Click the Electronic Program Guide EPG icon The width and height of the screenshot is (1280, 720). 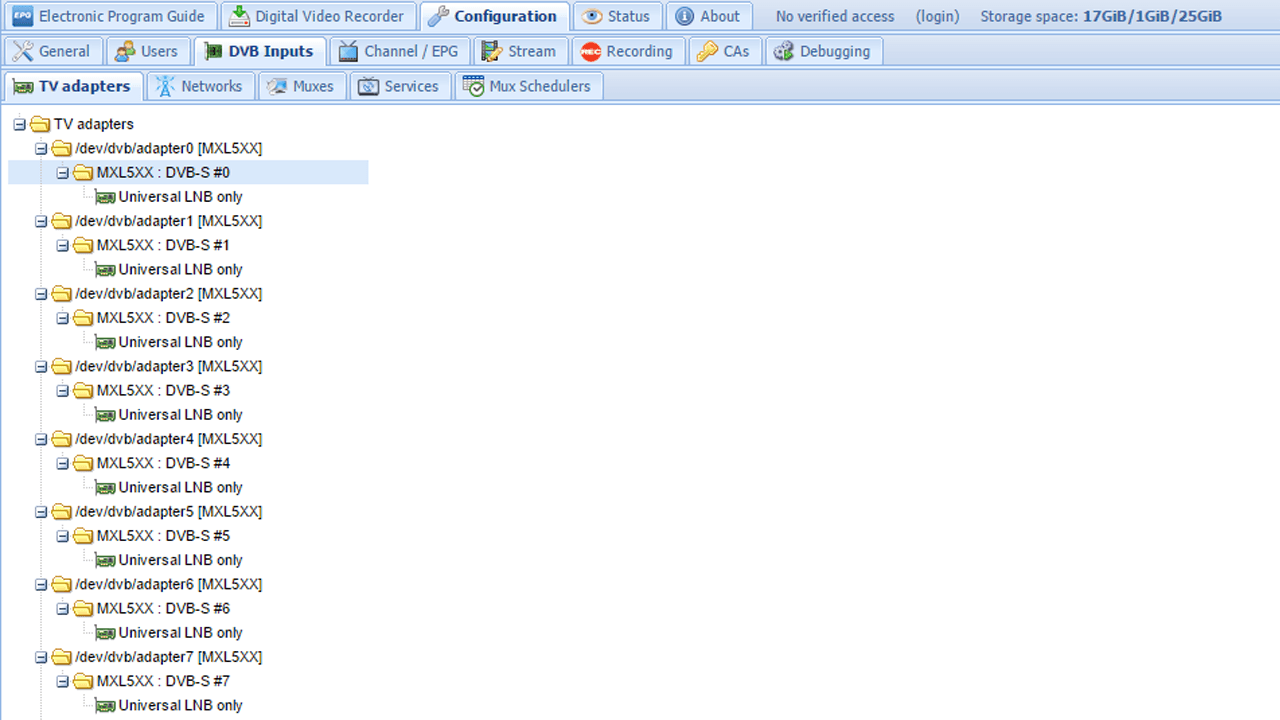tap(22, 16)
